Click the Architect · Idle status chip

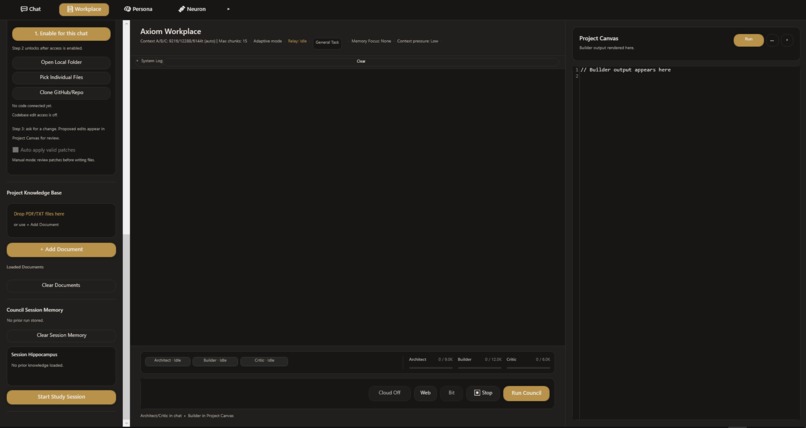click(168, 361)
